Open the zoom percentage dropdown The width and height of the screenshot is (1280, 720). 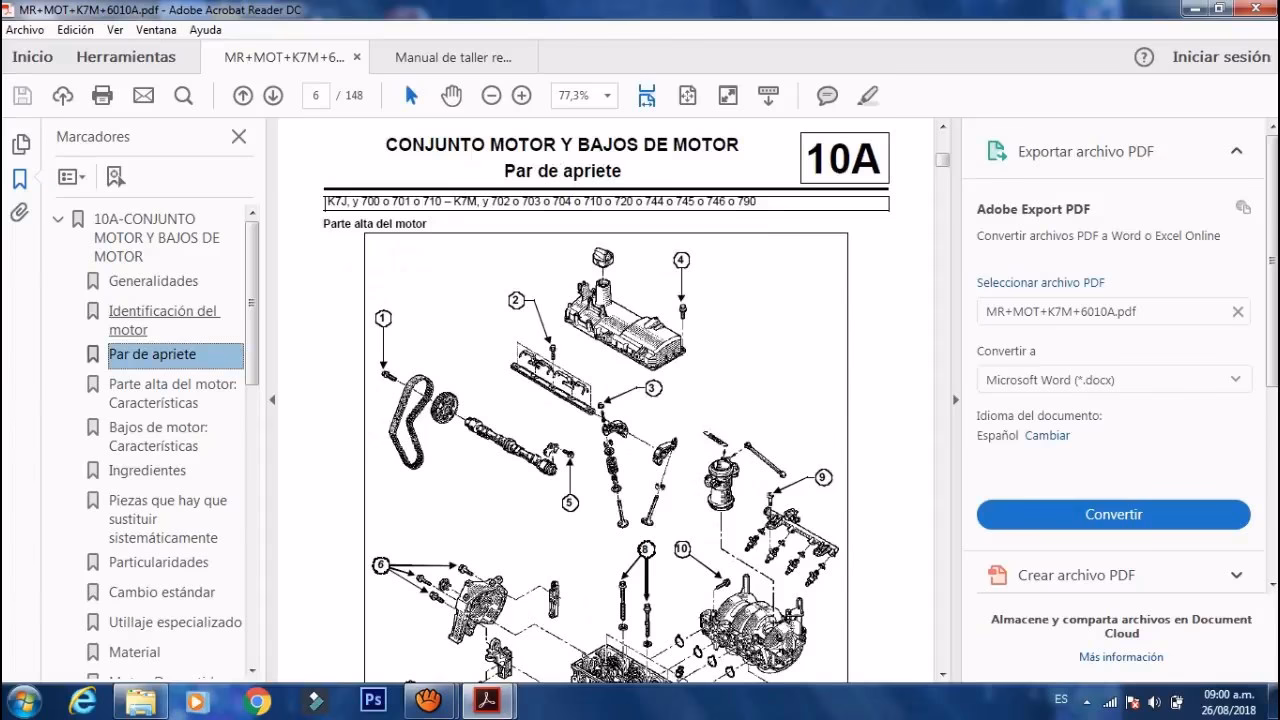tap(605, 95)
